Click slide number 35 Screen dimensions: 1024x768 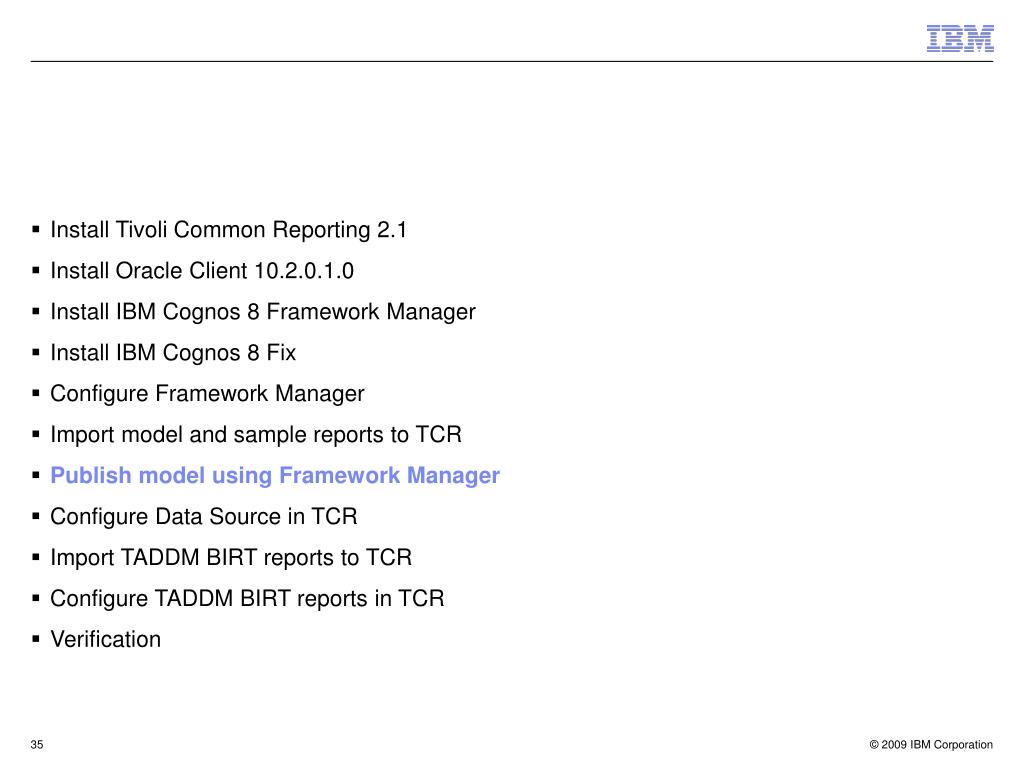37,744
